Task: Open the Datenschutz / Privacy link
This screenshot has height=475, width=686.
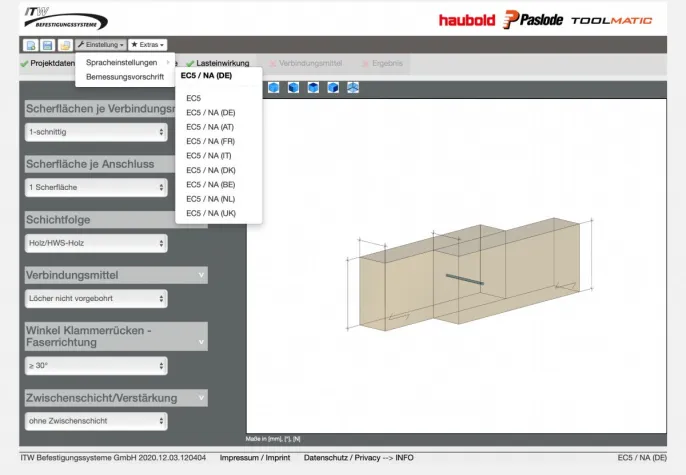Action: (342, 457)
